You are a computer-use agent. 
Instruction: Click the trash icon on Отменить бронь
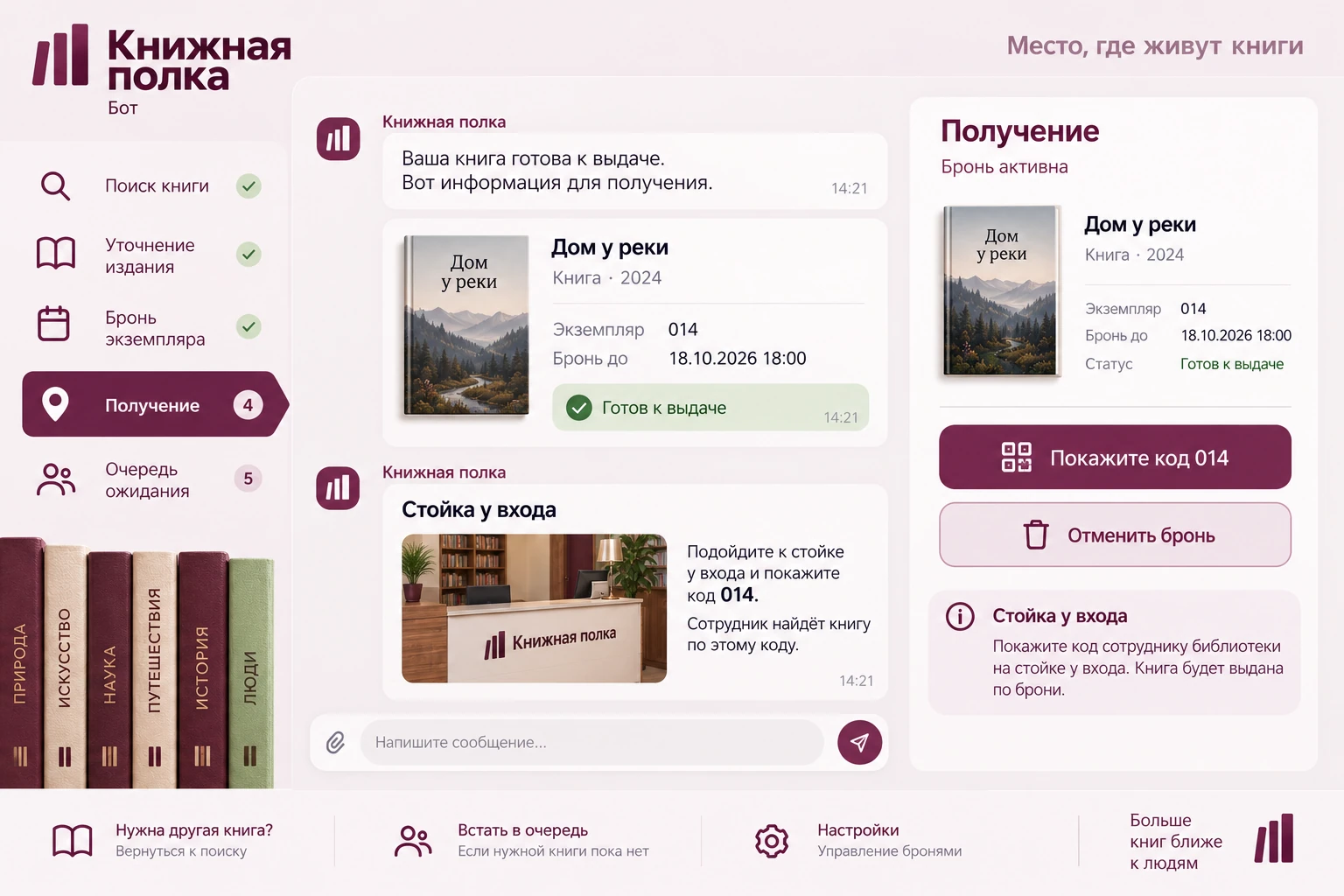click(x=1036, y=535)
